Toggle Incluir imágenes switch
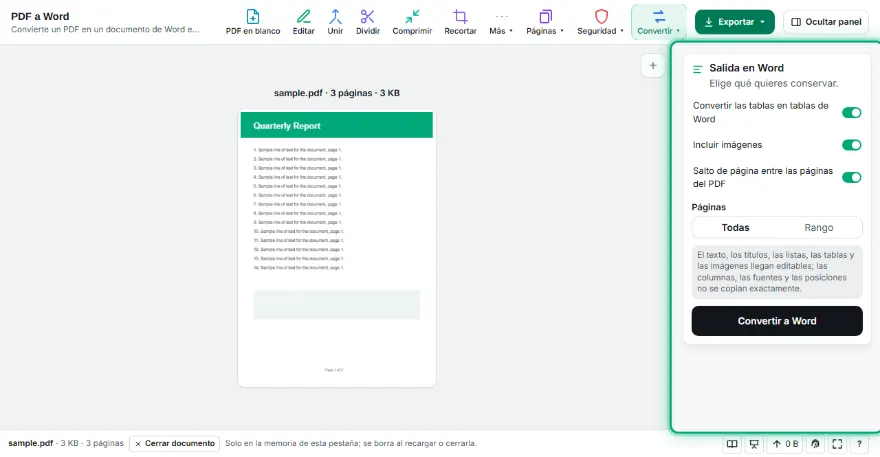 coord(851,145)
